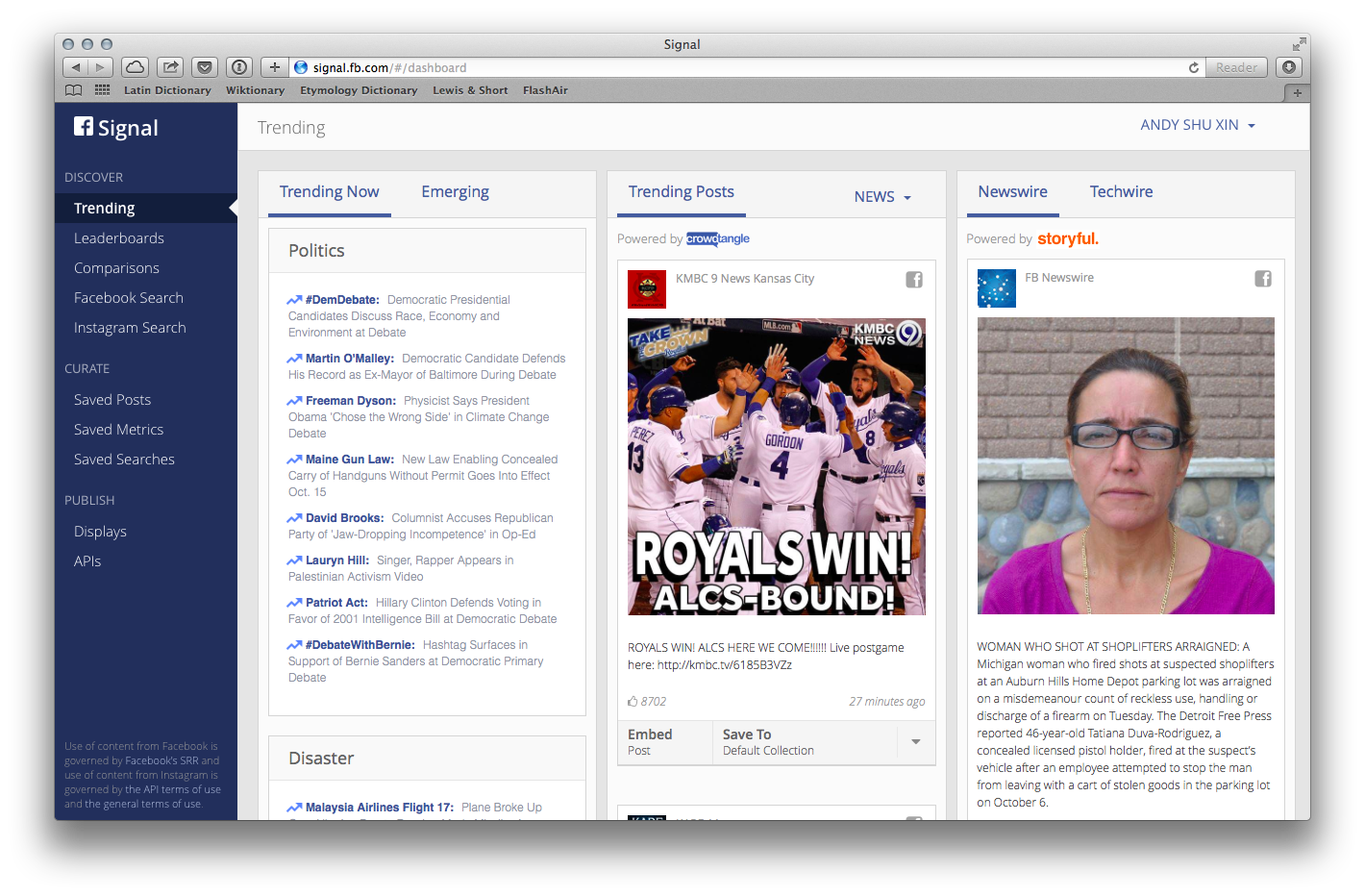Viewport: 1365px width, 896px height.
Task: Open Latin Dictionary bookmark
Action: pos(167,90)
